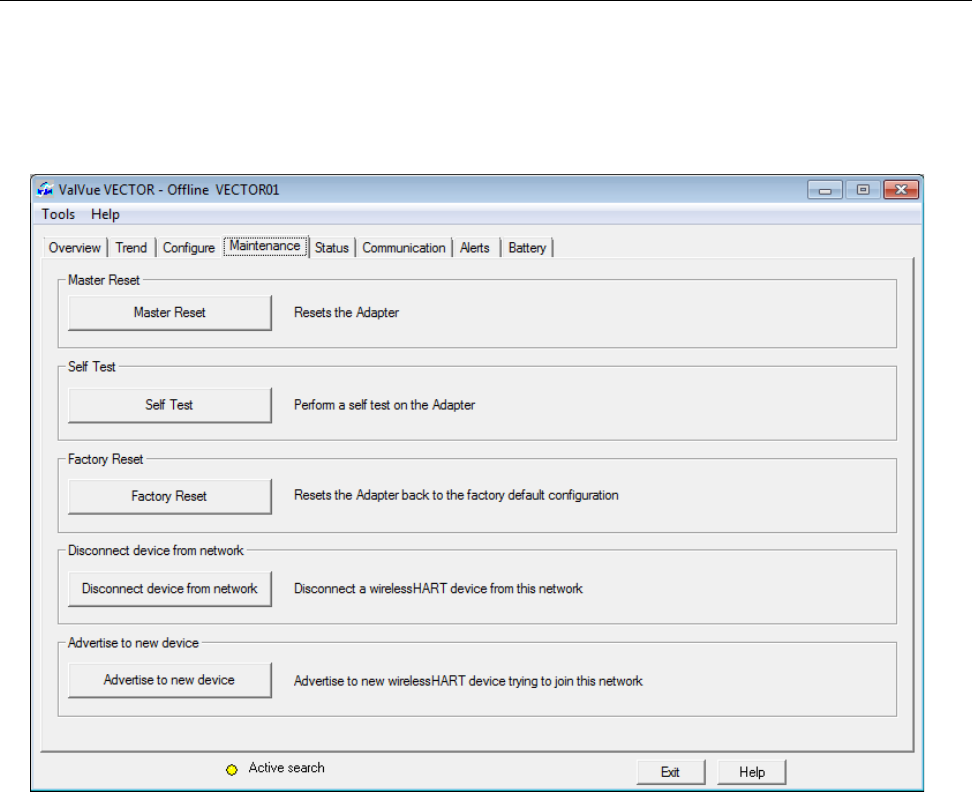Viewport: 972px width, 792px height.
Task: Click the Exit button
Action: (x=671, y=772)
